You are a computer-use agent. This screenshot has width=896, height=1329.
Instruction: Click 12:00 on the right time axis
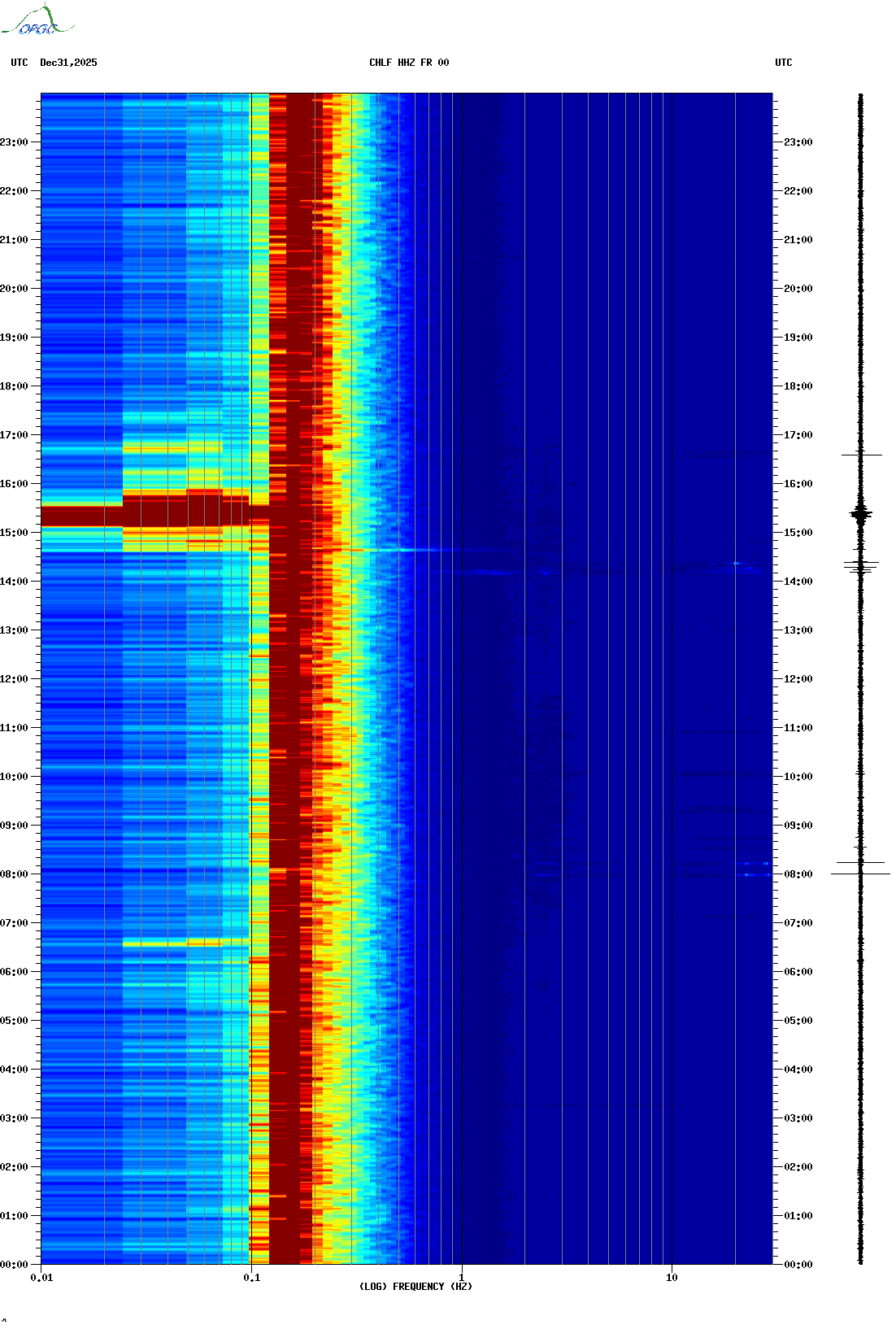(x=798, y=679)
